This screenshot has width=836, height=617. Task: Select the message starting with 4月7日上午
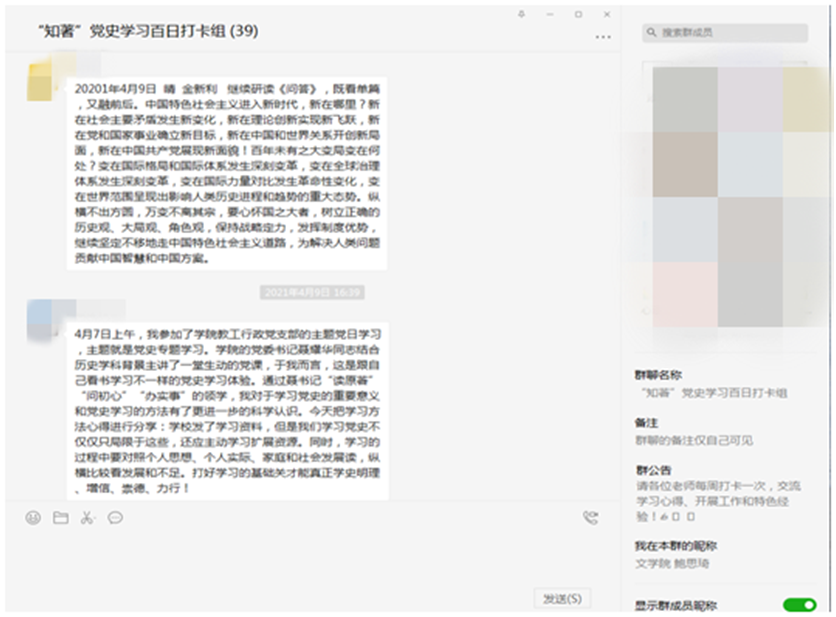click(x=227, y=410)
